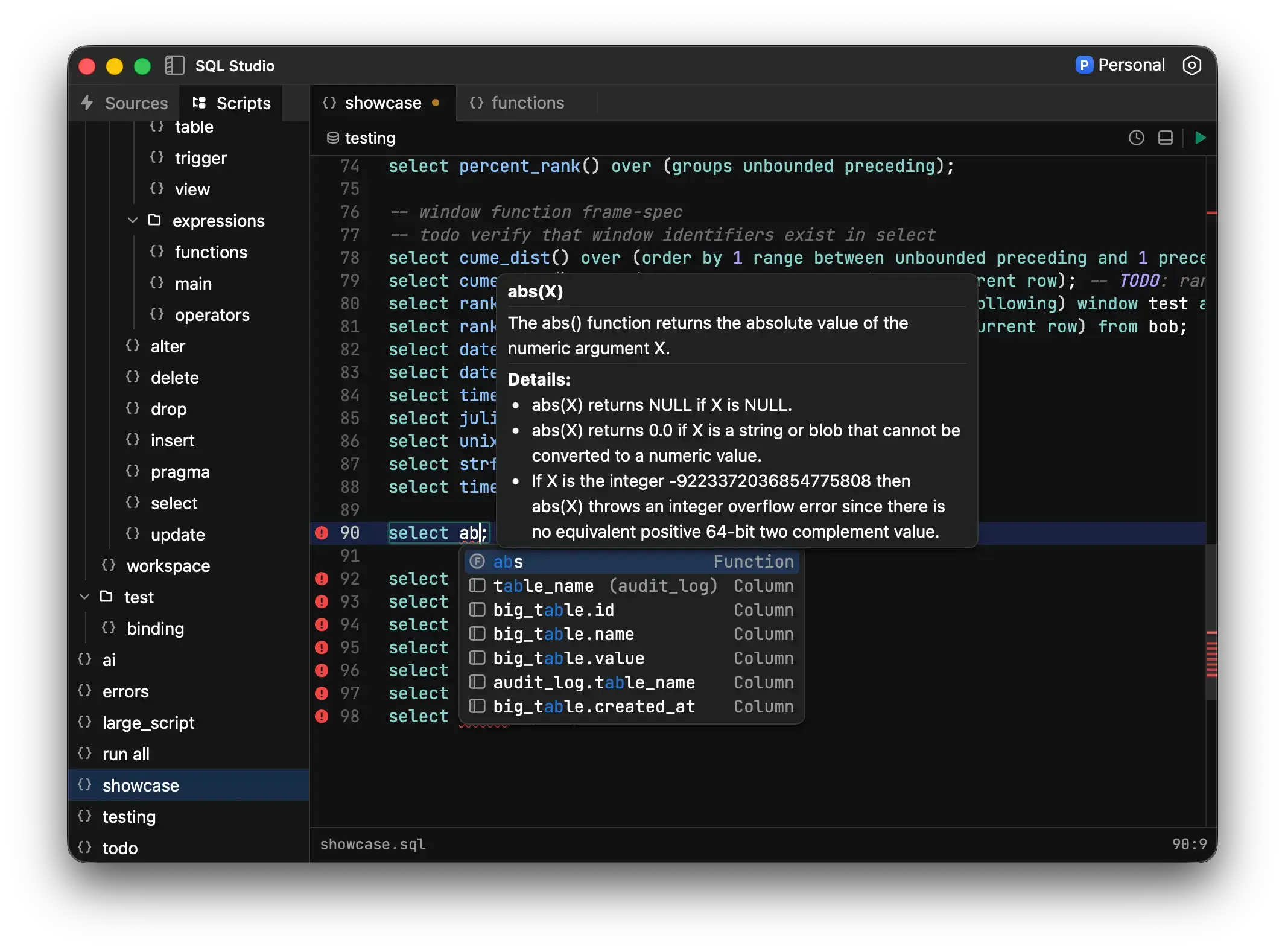Image resolution: width=1285 pixels, height=952 pixels.
Task: Open settings hexagon icon
Action: [x=1191, y=65]
